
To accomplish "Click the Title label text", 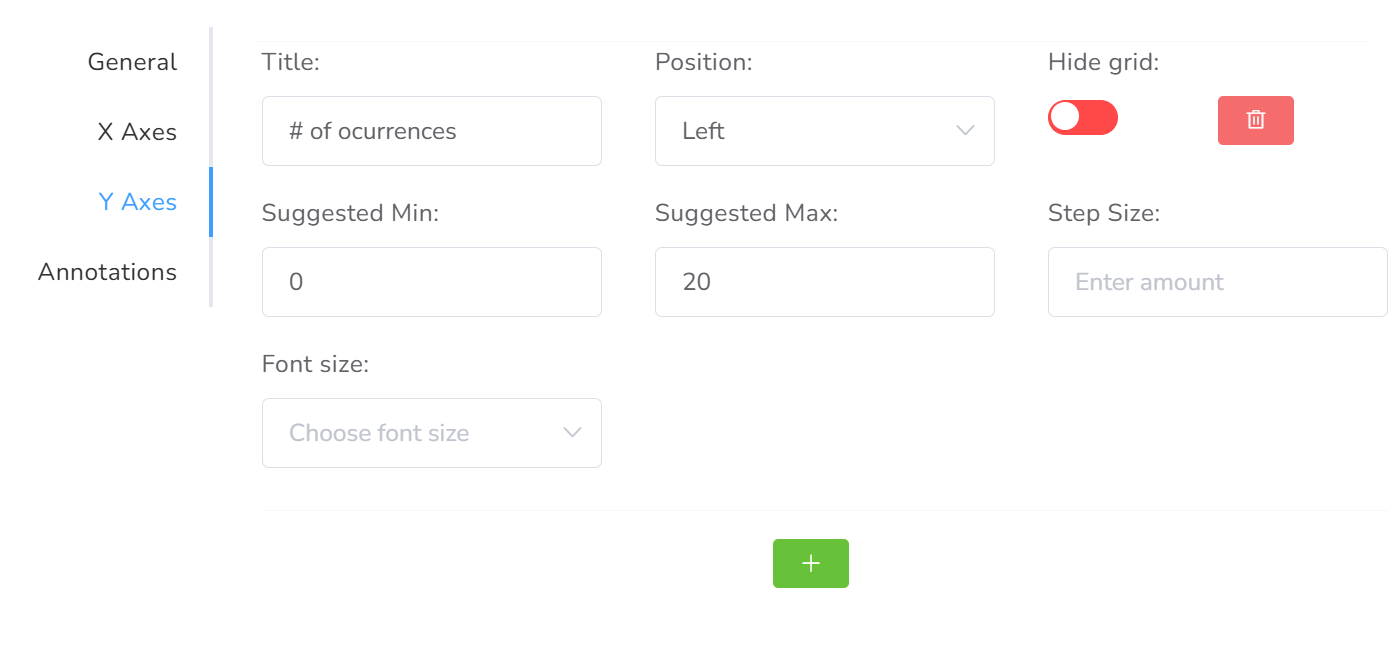I will click(290, 62).
